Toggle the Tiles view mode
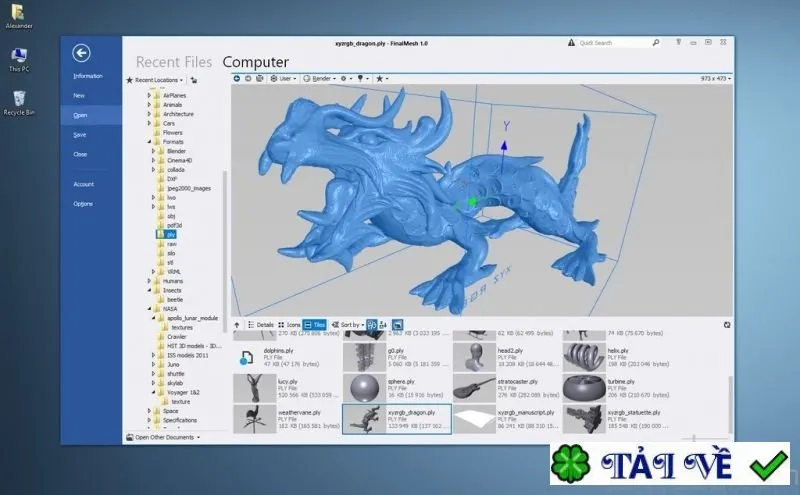800x495 pixels. click(314, 325)
